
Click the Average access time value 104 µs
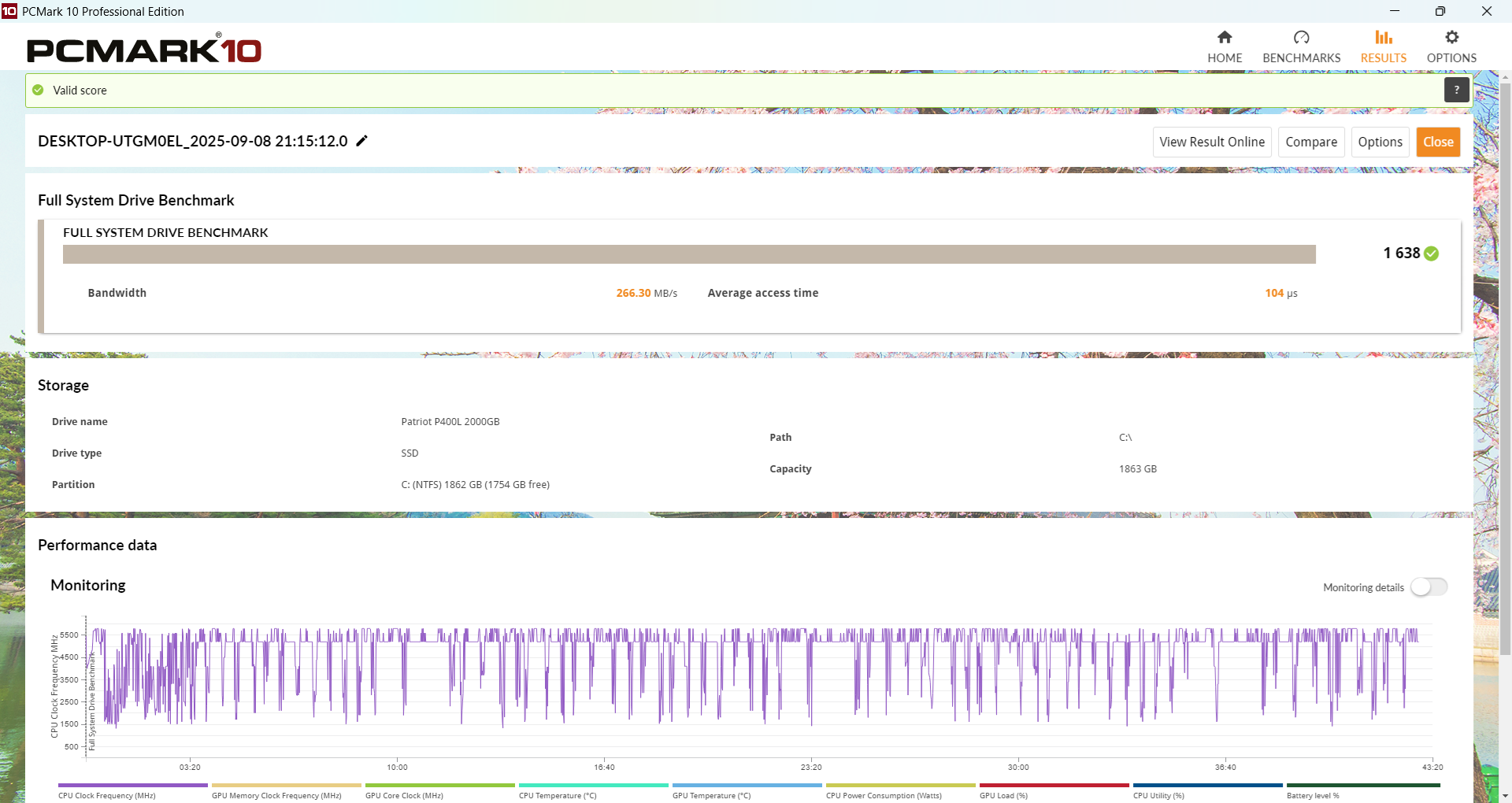tap(1281, 293)
